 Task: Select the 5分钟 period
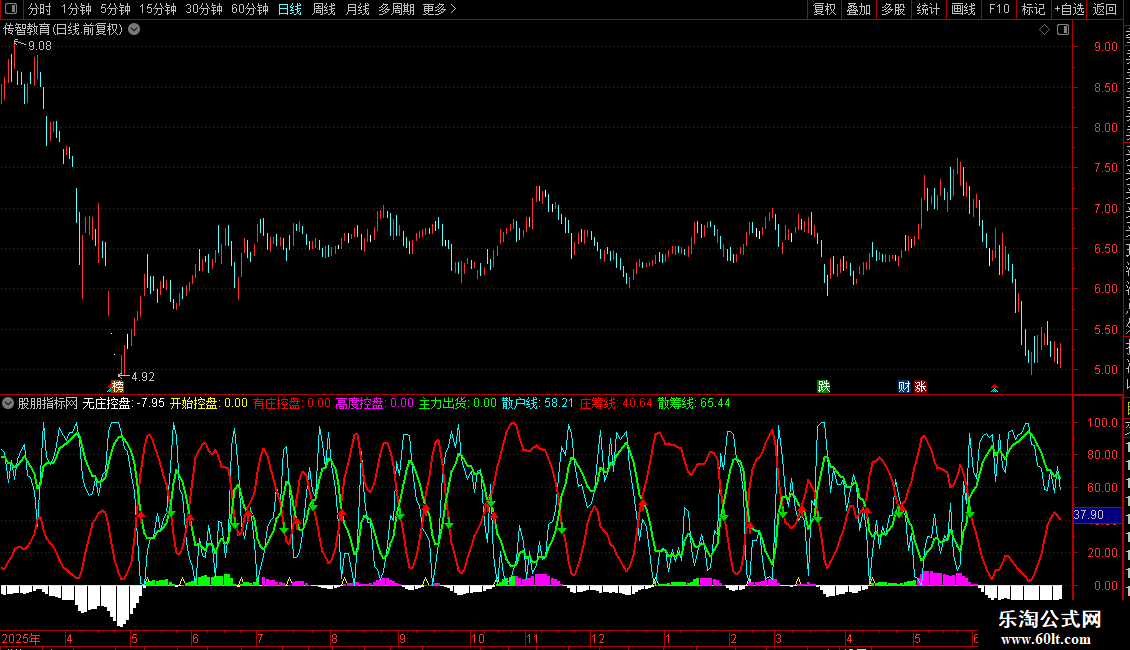pyautogui.click(x=115, y=9)
